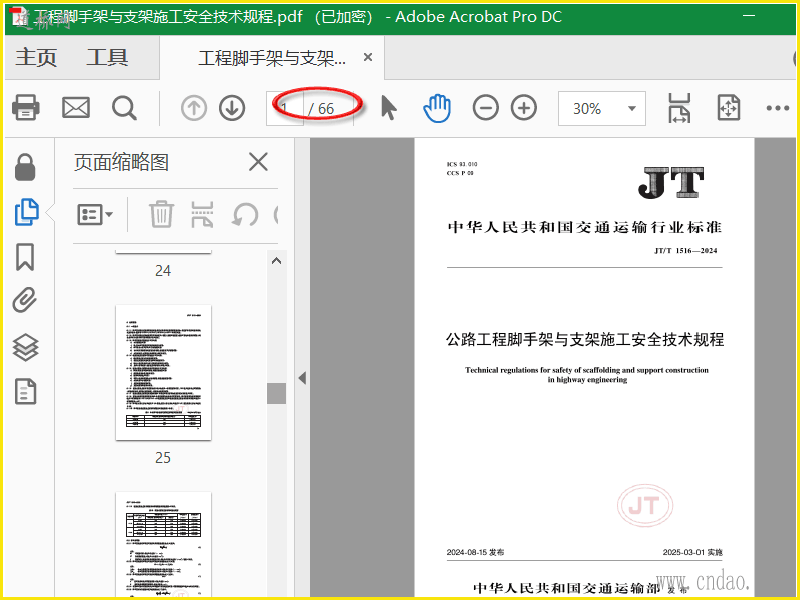This screenshot has height=600, width=800.
Task: Click delete pages trash icon
Action: coord(161,214)
